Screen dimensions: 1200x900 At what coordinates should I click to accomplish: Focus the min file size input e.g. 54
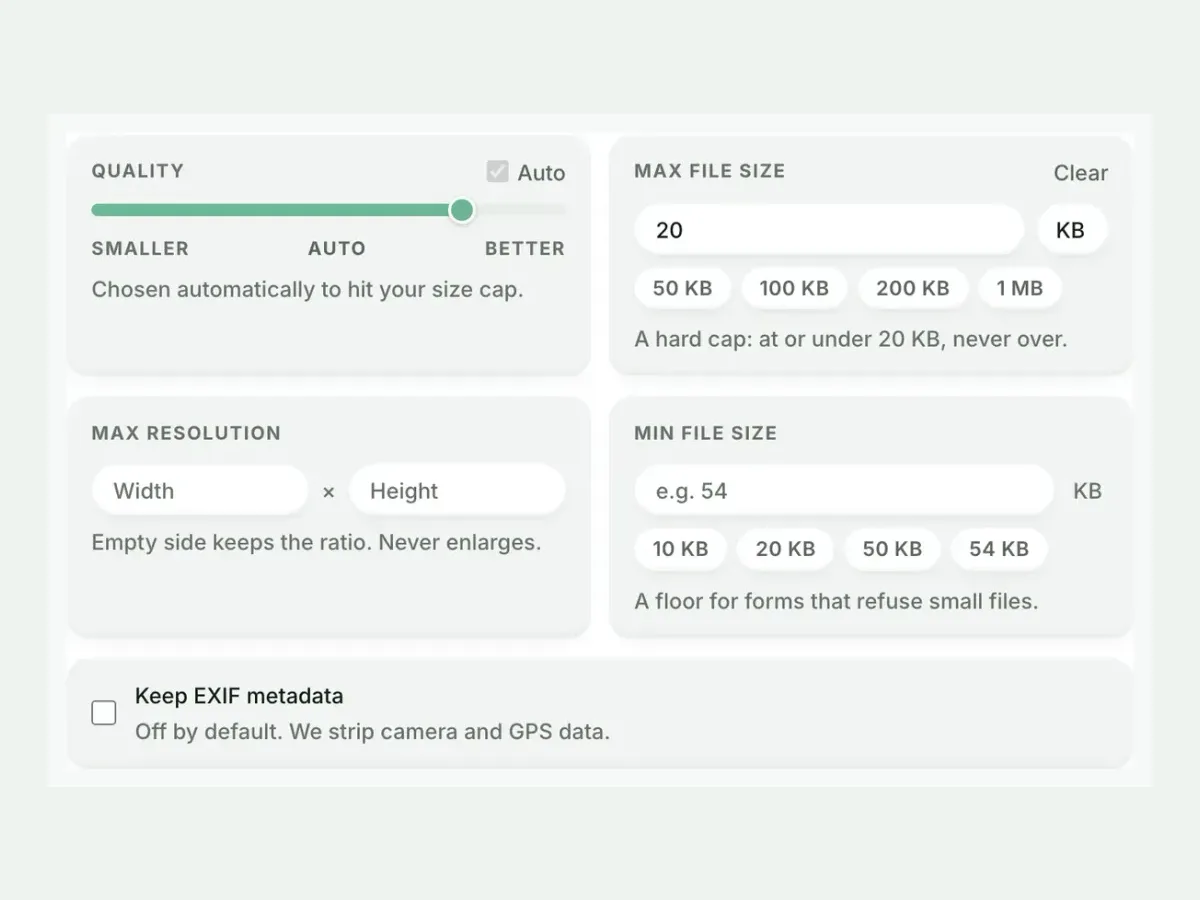point(844,491)
